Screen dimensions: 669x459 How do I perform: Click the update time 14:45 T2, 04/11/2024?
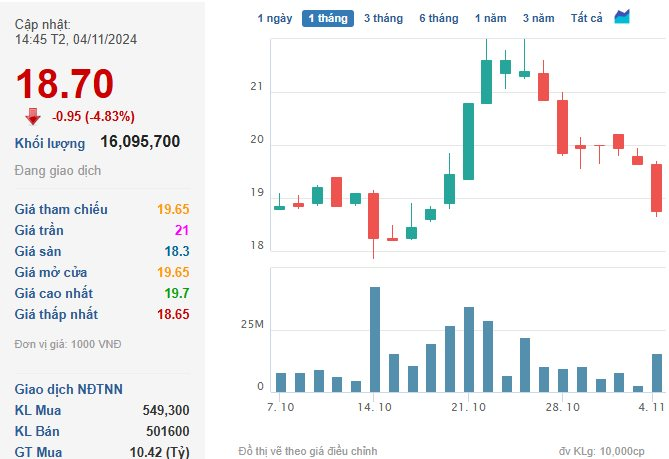click(76, 40)
